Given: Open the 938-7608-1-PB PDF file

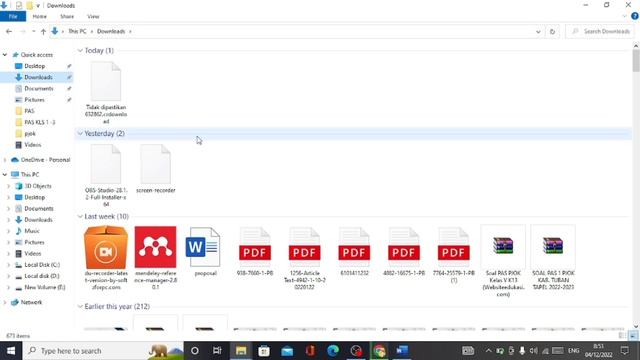Looking at the screenshot, I should click(x=255, y=252).
